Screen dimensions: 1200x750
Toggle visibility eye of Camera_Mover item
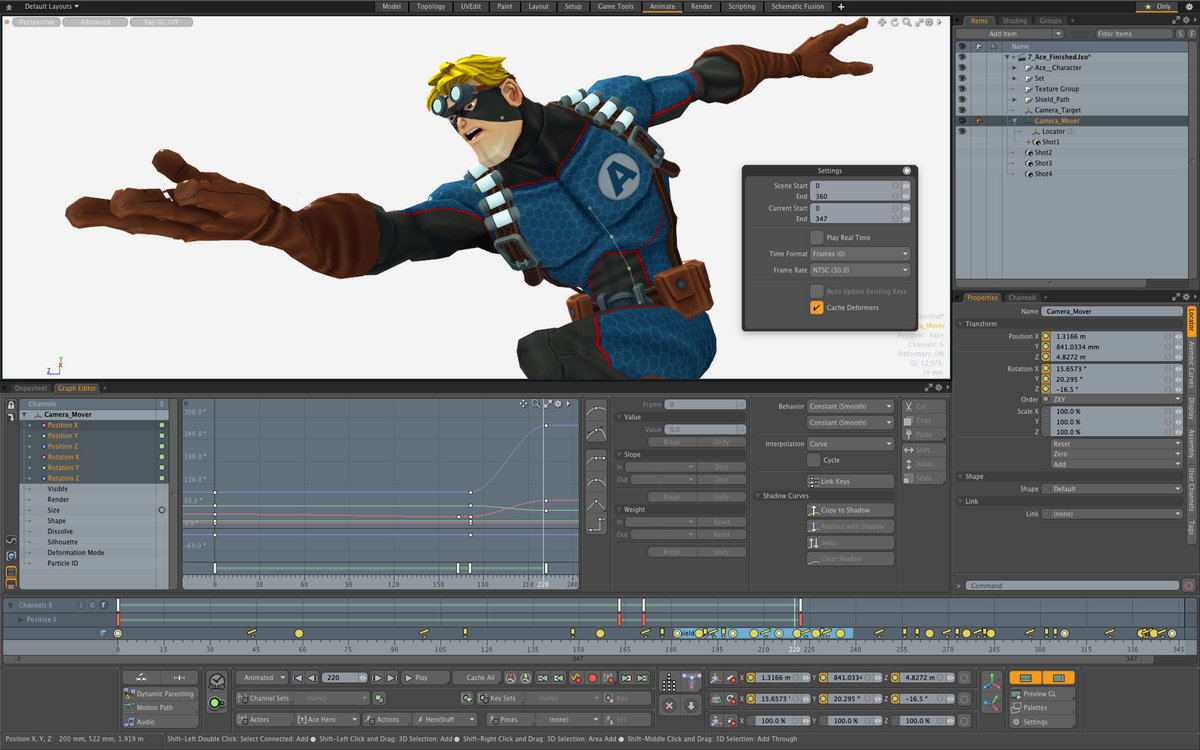click(962, 120)
